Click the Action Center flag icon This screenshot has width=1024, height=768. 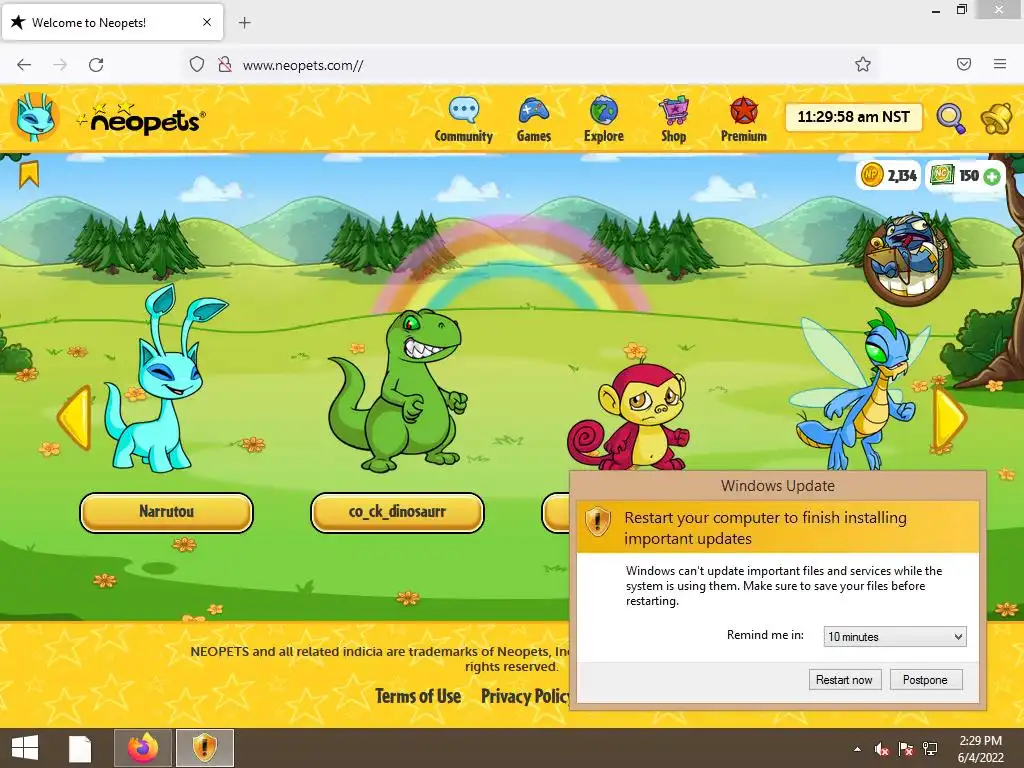906,749
